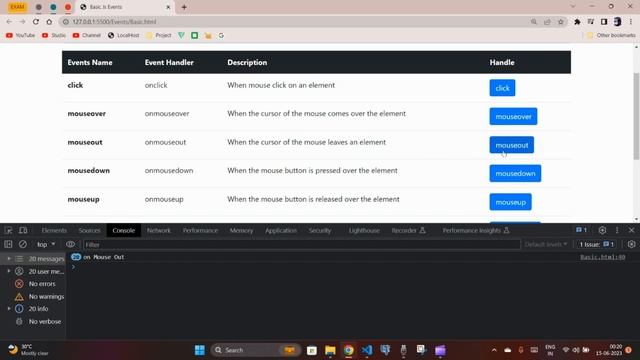Screen dimensions: 640x360
Task: Open console settings gear beside the issues counter
Action: point(631,244)
